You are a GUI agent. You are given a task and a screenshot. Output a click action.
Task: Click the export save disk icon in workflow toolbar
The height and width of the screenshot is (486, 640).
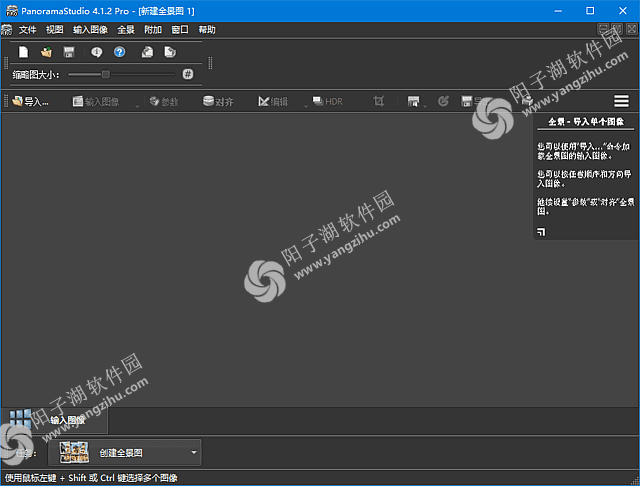click(467, 101)
